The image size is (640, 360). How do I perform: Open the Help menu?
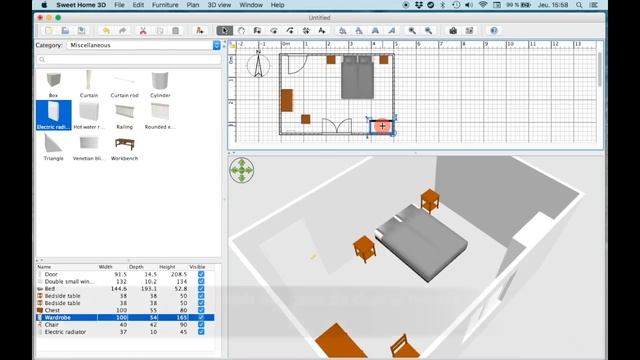278,5
